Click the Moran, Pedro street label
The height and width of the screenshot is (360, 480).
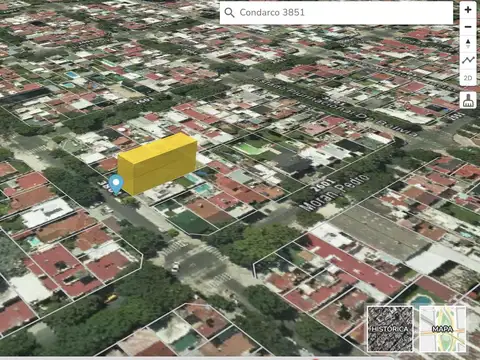pos(335,193)
